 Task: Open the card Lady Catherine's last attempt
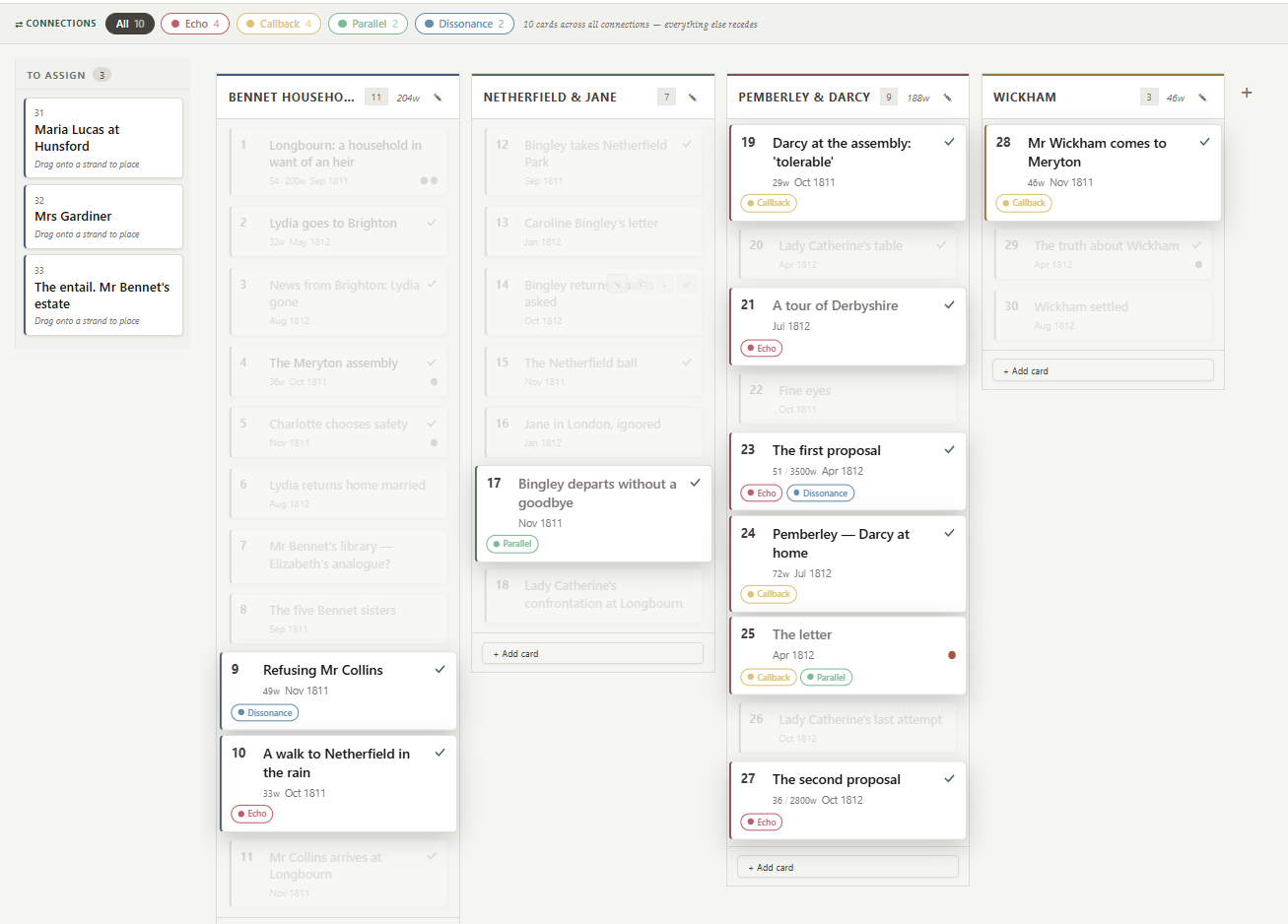point(848,728)
